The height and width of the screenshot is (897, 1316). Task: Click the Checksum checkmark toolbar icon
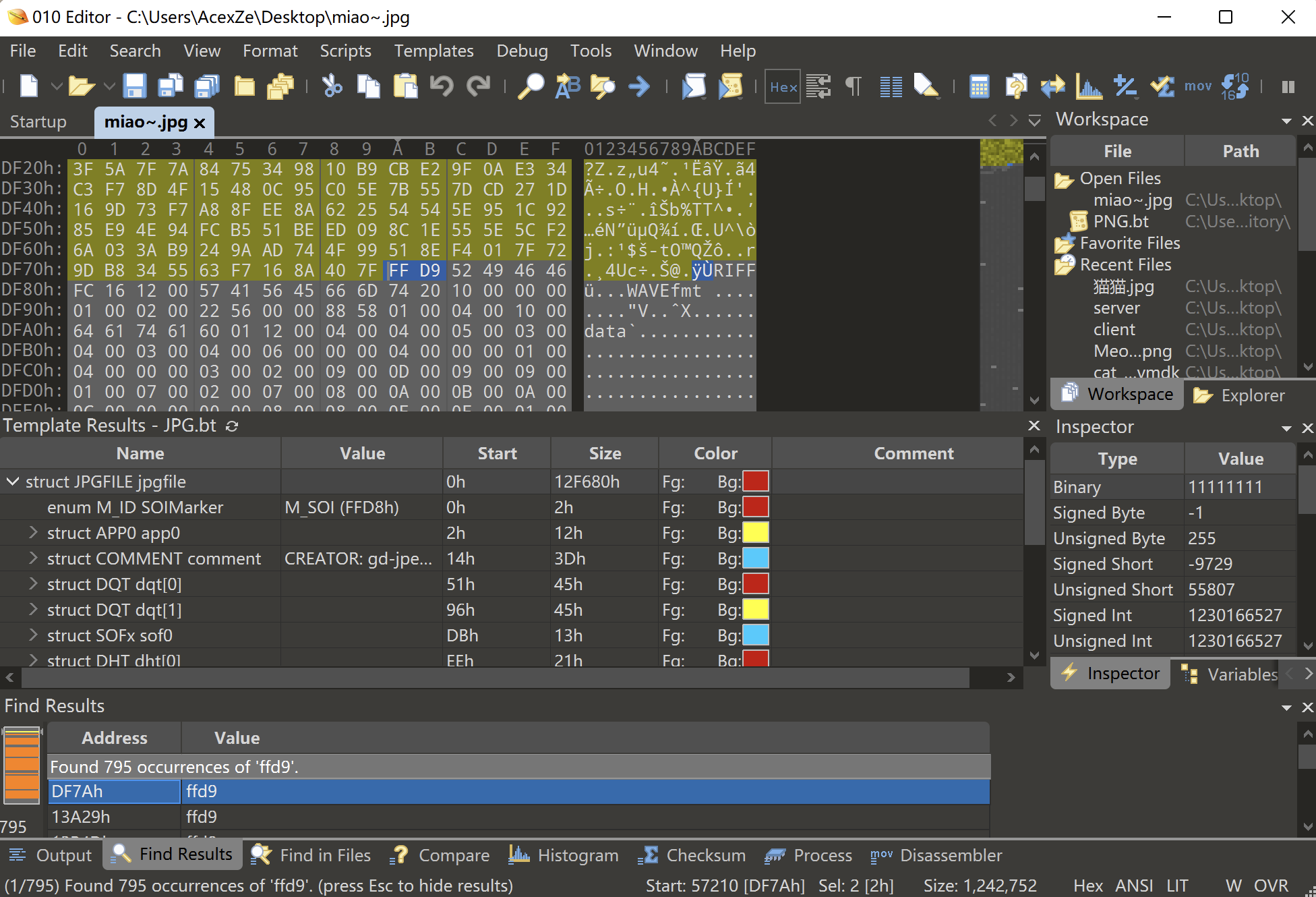[1162, 86]
